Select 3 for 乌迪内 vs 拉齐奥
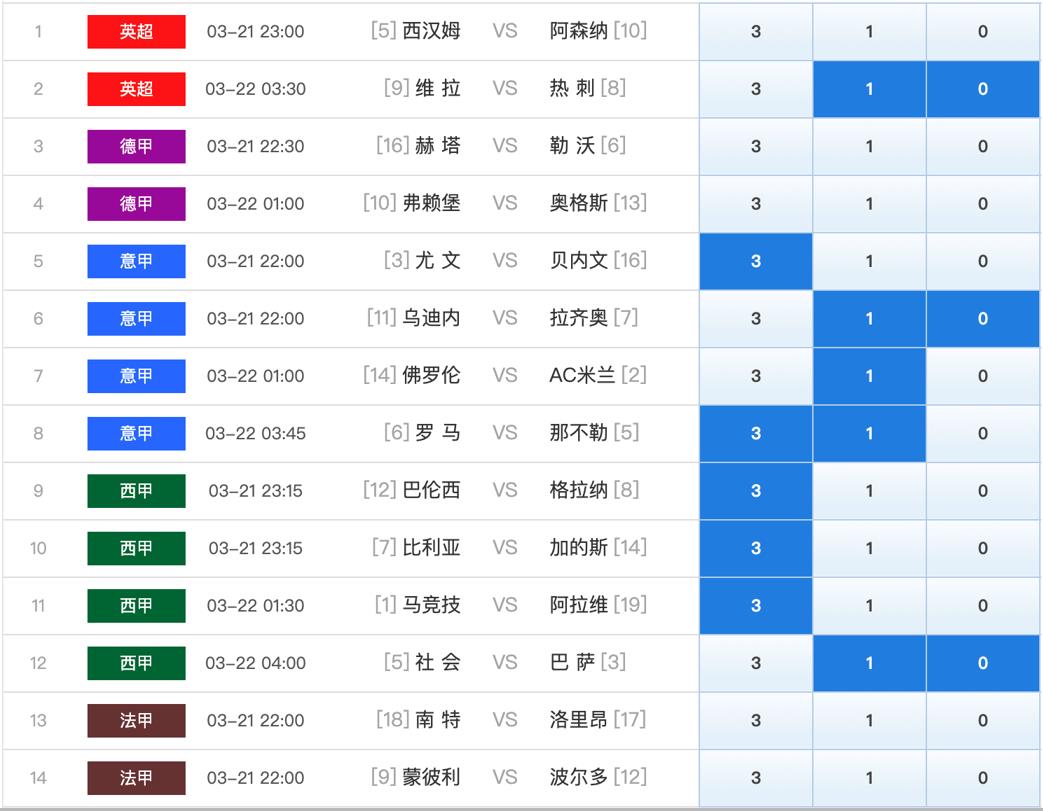1043x811 pixels. click(756, 319)
